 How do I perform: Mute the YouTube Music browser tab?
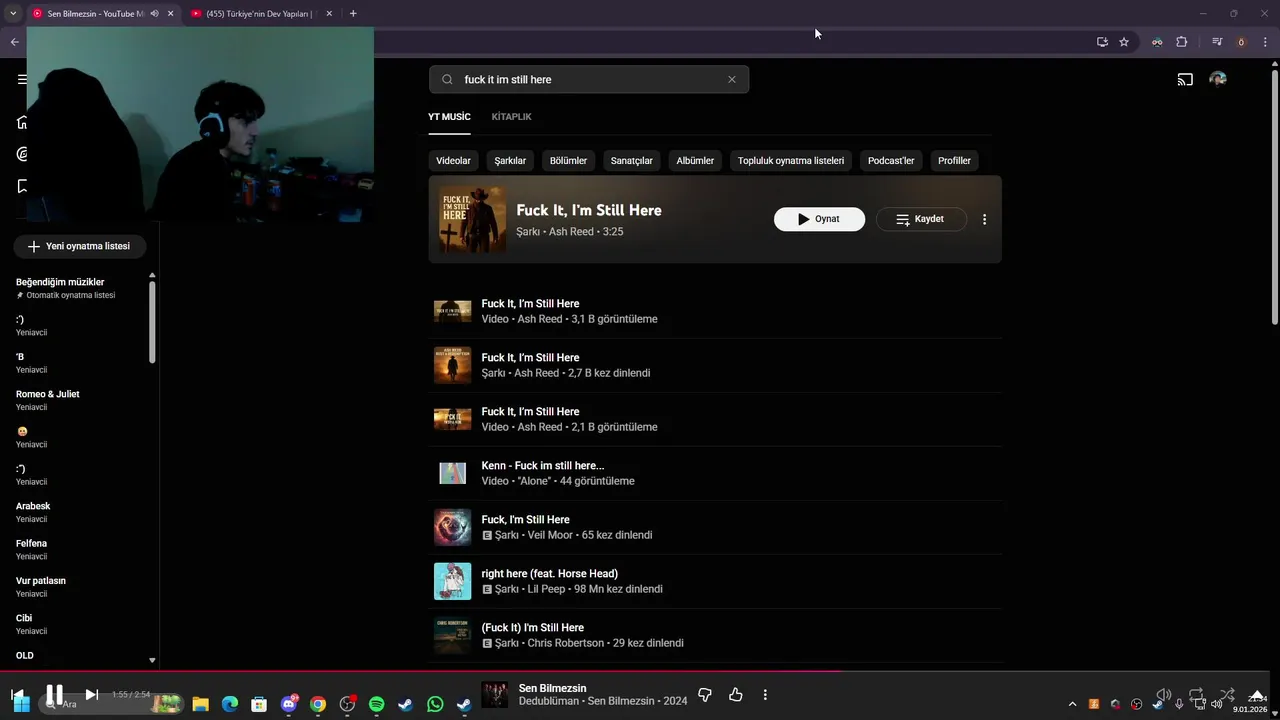pos(154,14)
